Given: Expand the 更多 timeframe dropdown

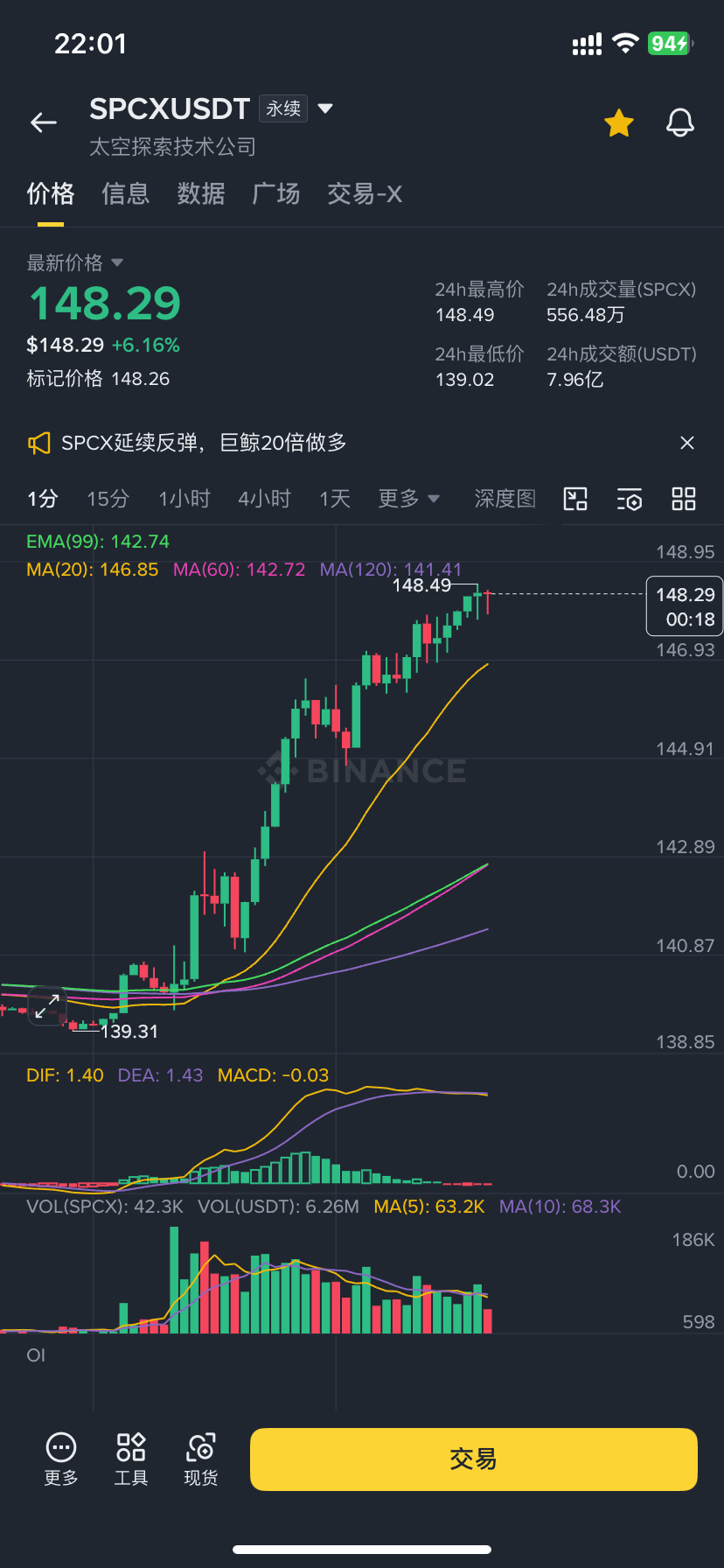Looking at the screenshot, I should tap(409, 499).
